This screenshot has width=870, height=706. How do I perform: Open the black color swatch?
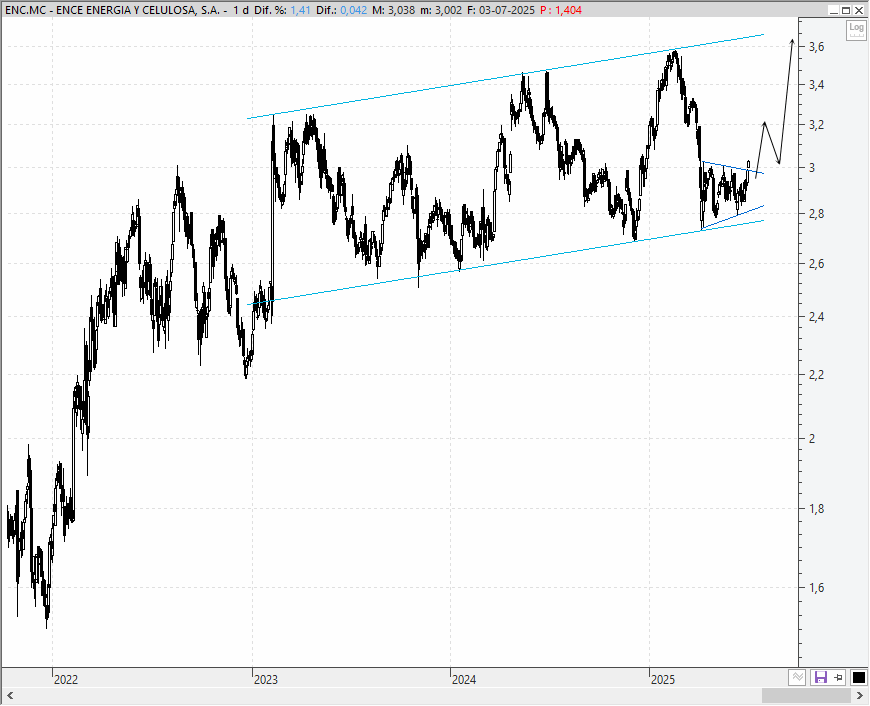coord(858,678)
